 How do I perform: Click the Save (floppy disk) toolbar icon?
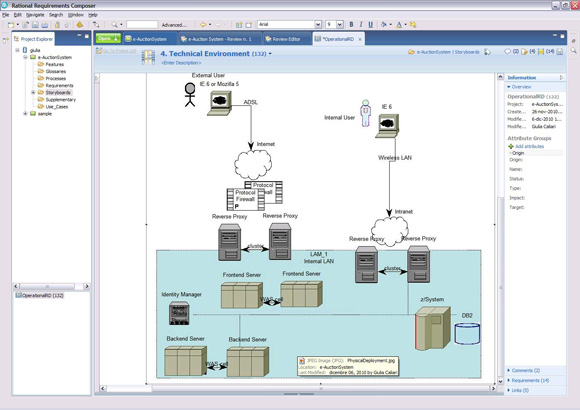click(35, 25)
